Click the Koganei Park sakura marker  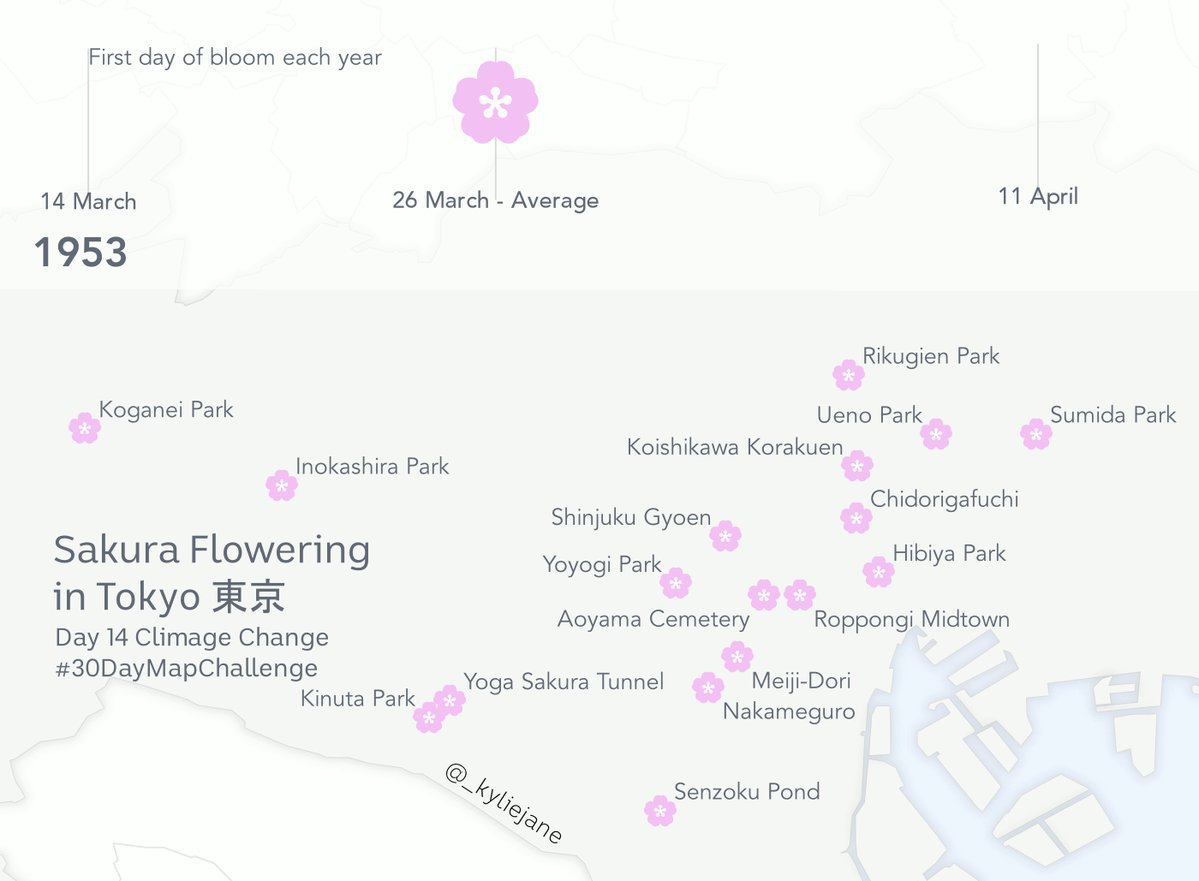(x=85, y=428)
